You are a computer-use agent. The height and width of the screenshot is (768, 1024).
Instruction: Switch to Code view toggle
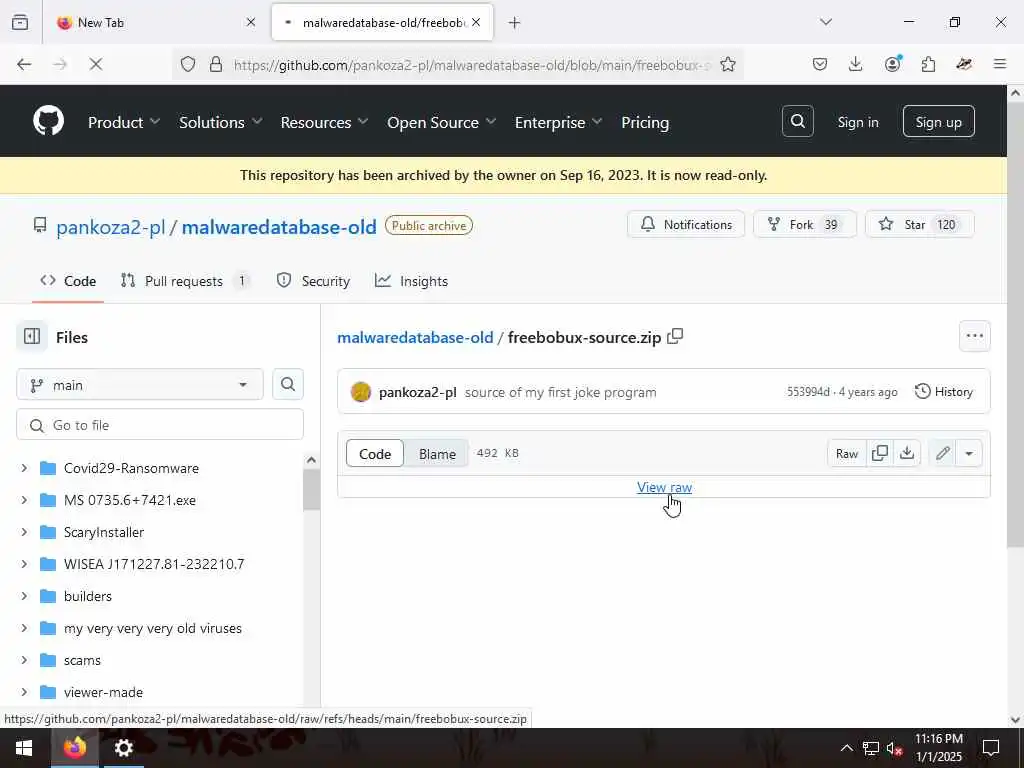pos(375,454)
